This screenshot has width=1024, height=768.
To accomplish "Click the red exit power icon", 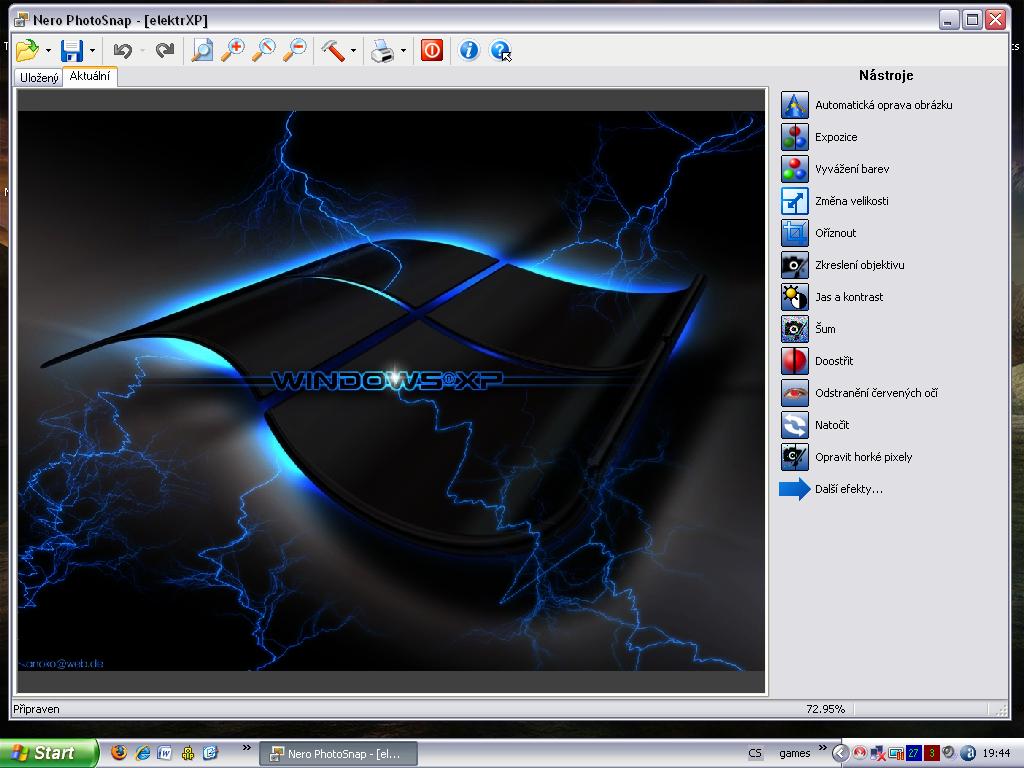I will pyautogui.click(x=432, y=50).
